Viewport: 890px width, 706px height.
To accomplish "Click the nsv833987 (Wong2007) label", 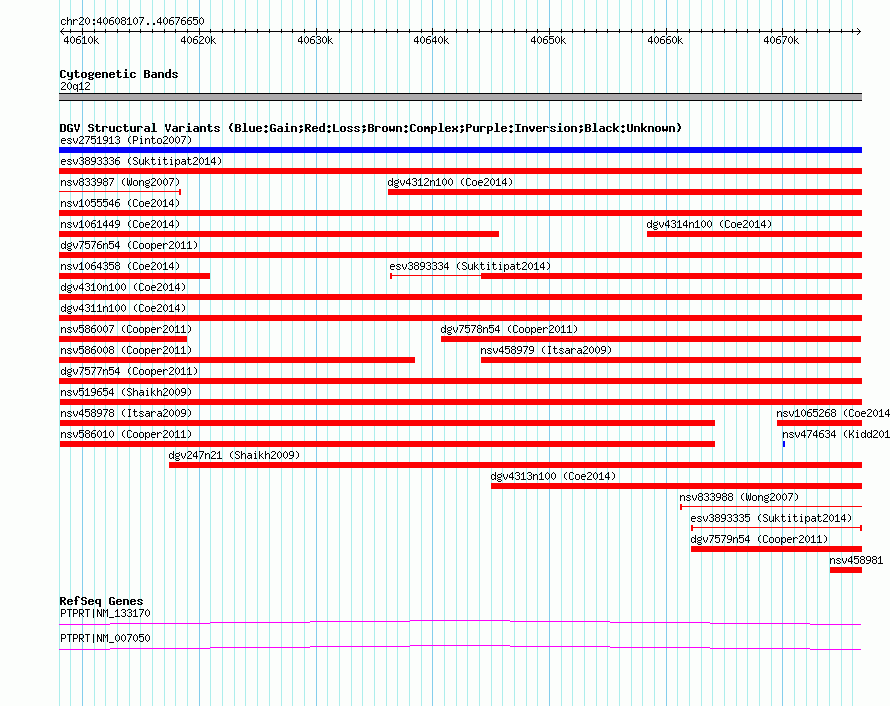I will (x=120, y=182).
